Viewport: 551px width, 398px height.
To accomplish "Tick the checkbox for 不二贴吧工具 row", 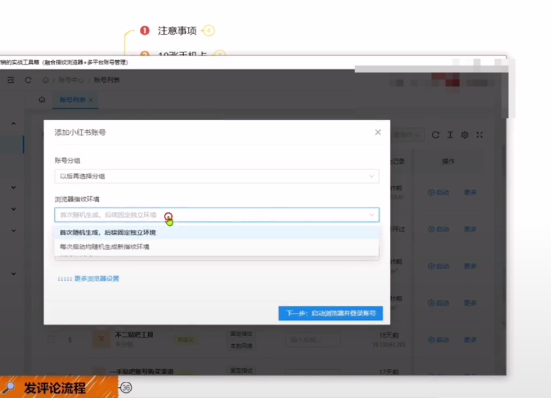I will point(51,339).
